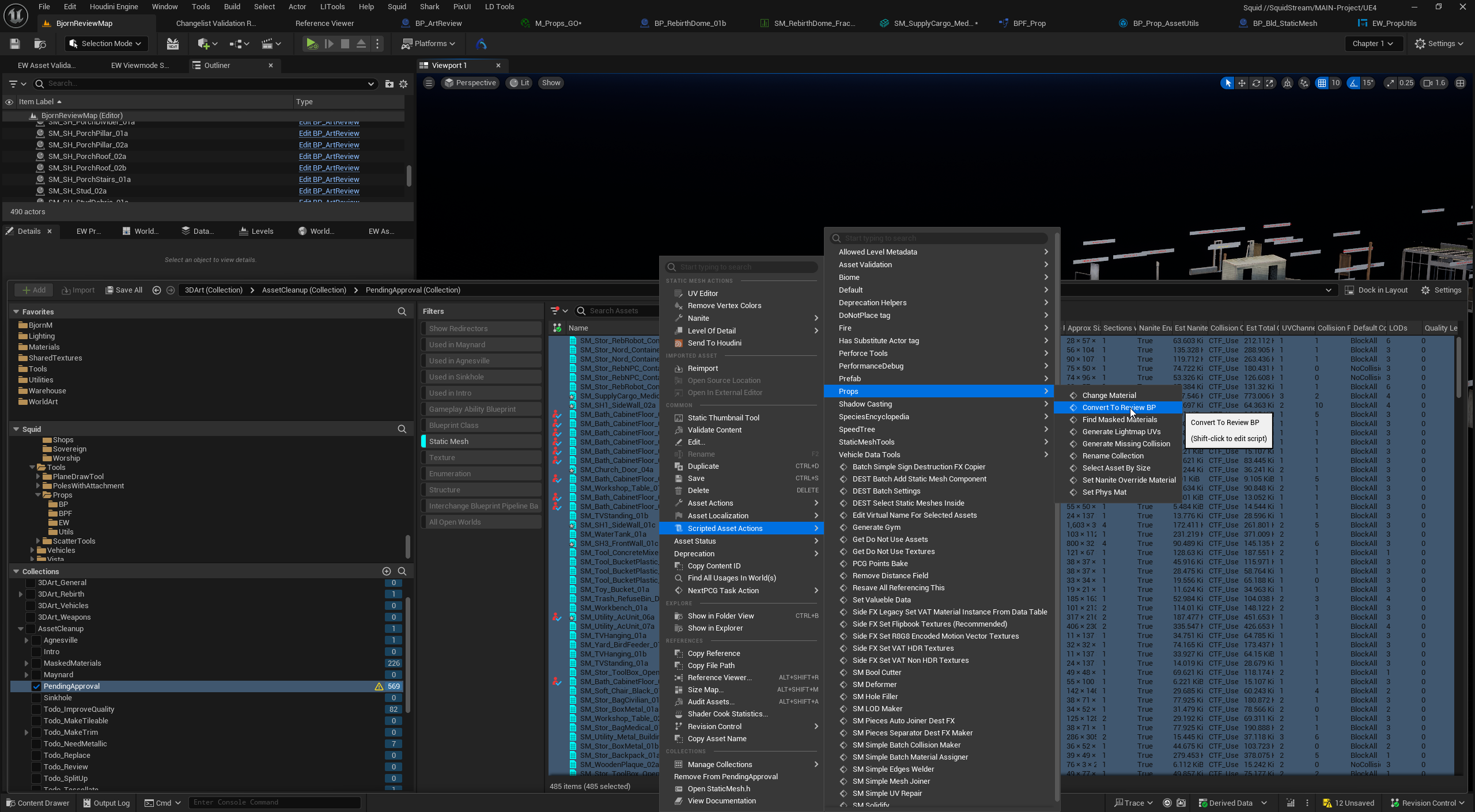Viewport: 1475px width, 812px height.
Task: Click the Output Log button
Action: click(x=106, y=803)
